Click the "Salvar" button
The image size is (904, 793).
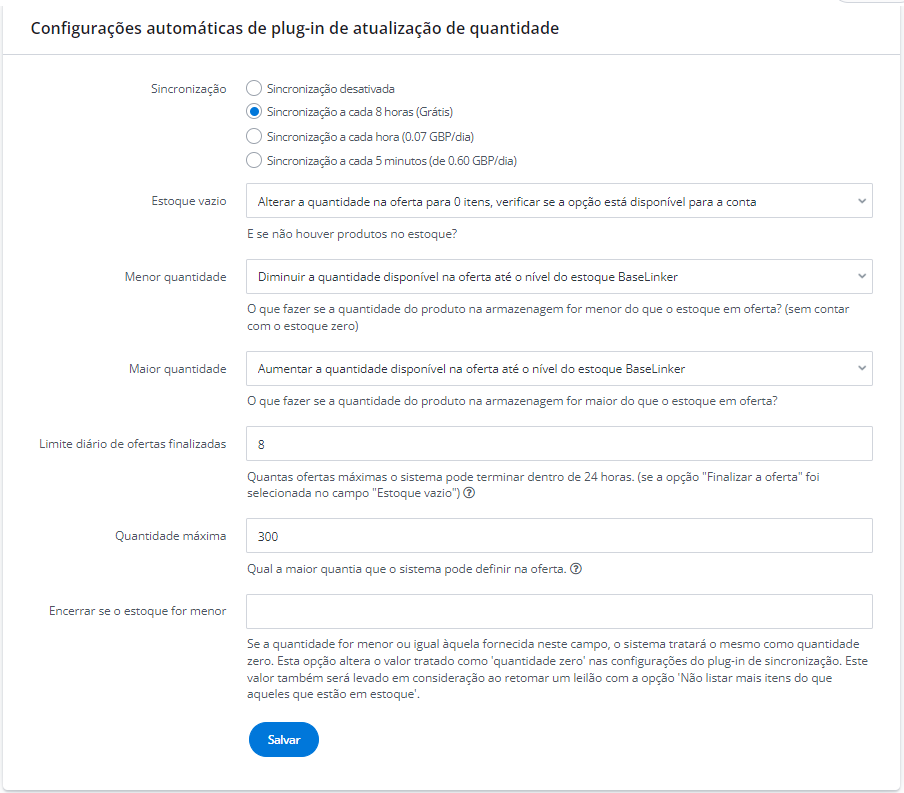click(x=283, y=740)
